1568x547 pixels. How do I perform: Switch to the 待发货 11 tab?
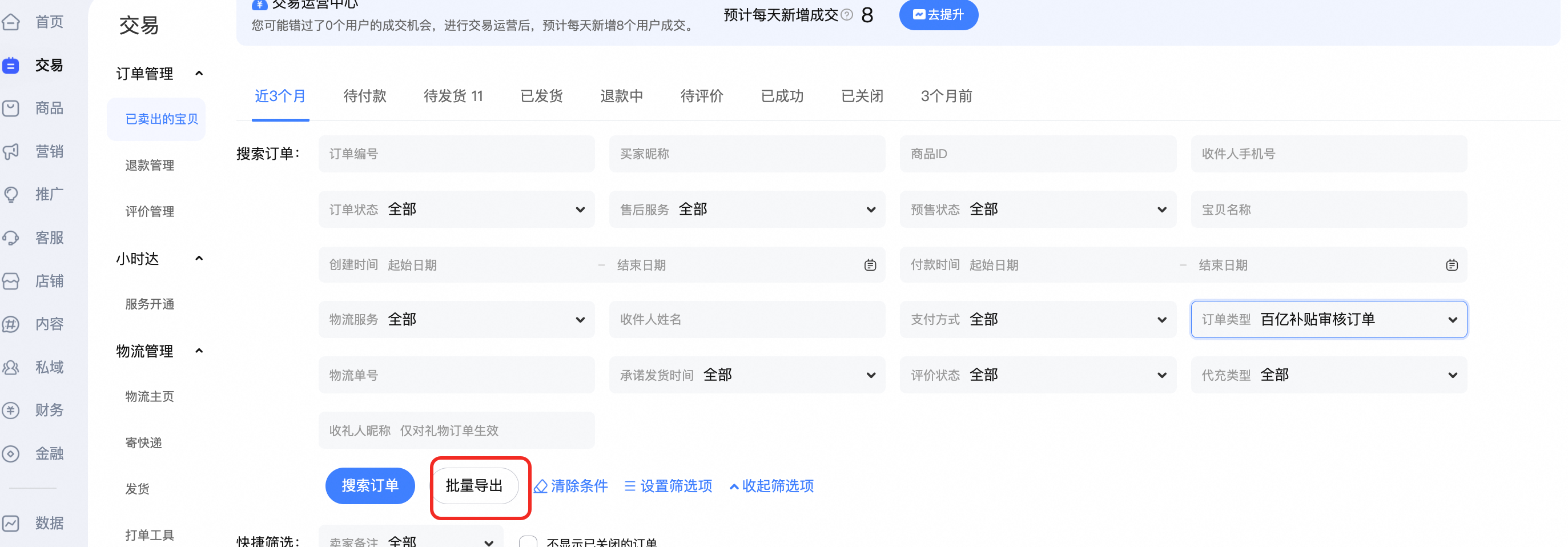(x=453, y=96)
